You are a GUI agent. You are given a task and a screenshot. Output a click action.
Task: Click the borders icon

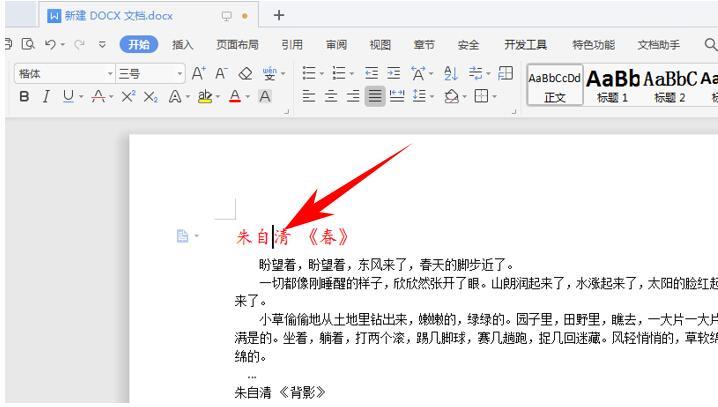[481, 96]
